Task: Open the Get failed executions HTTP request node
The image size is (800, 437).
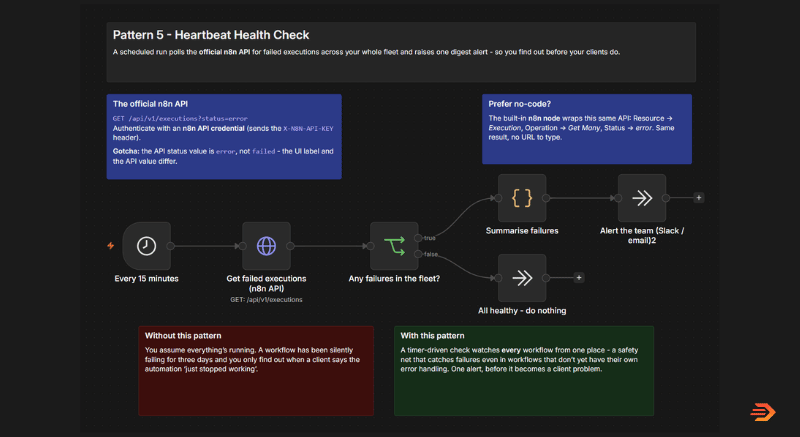Action: pyautogui.click(x=266, y=246)
